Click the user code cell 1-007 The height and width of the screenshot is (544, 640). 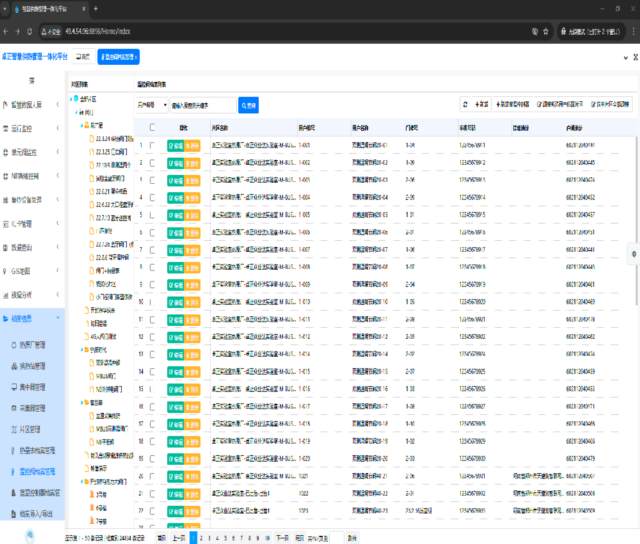pos(304,250)
